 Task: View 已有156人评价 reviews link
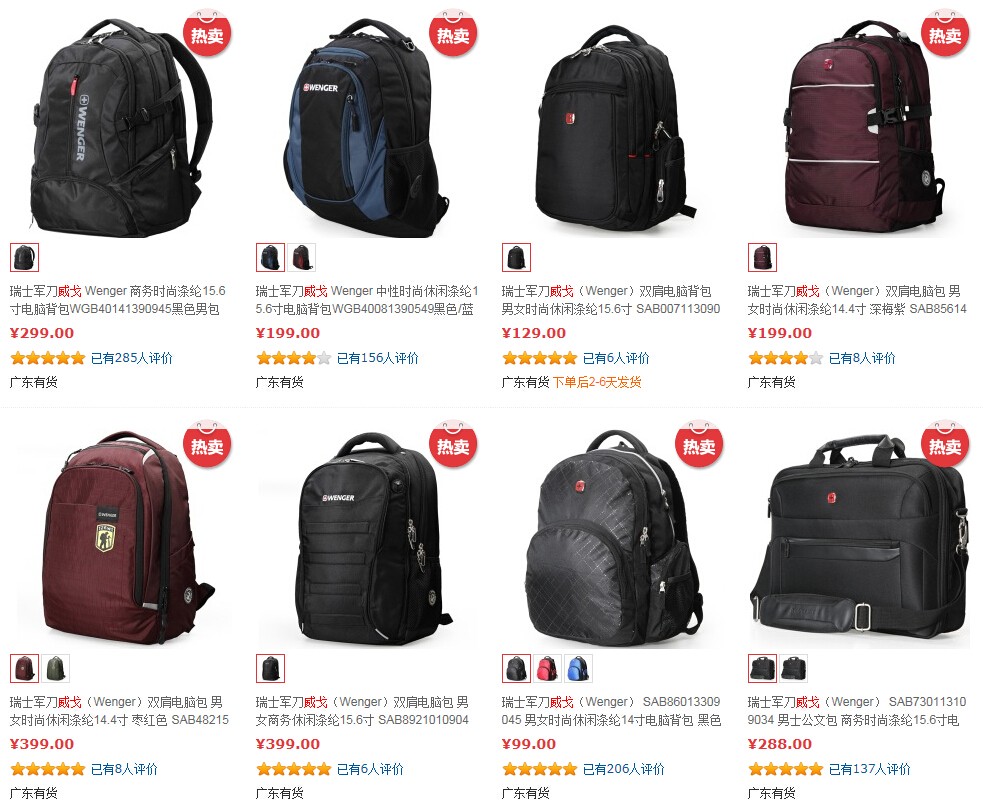coord(377,358)
